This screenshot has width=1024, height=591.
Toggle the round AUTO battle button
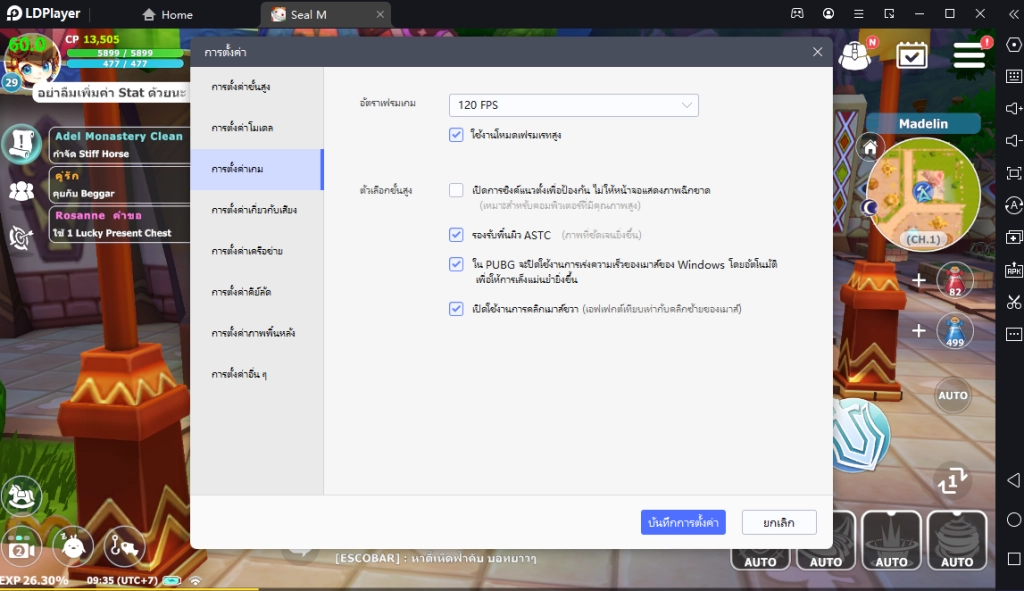[953, 395]
